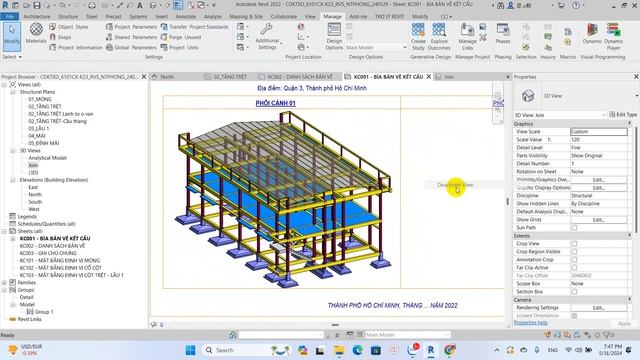The height and width of the screenshot is (360, 640).
Task: Click Transfer Project Standards
Action: point(194,27)
